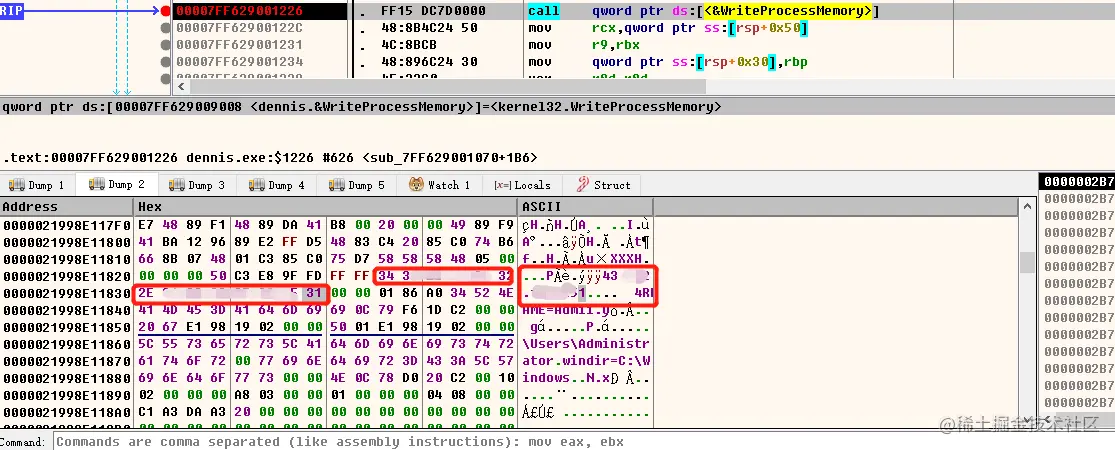Toggle the red breakpoint at 00007FF629001226
Viewport: 1115px width, 450px height.
pyautogui.click(x=166, y=11)
